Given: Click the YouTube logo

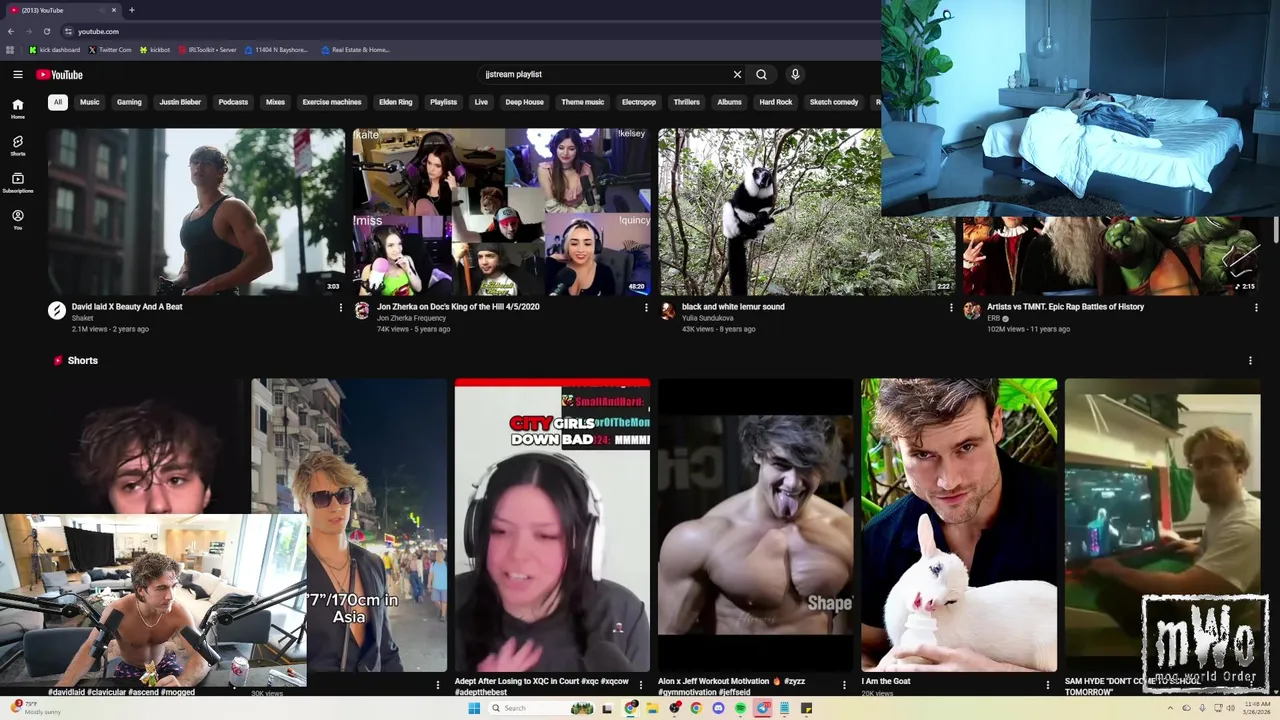Looking at the screenshot, I should [x=60, y=74].
